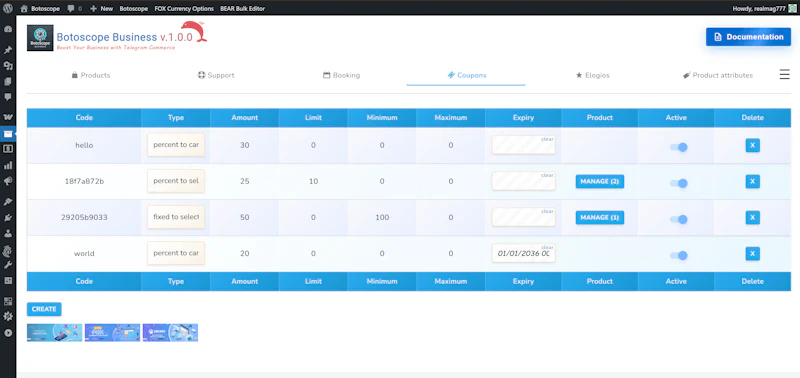Toggle active switch for world coupon

click(x=679, y=256)
